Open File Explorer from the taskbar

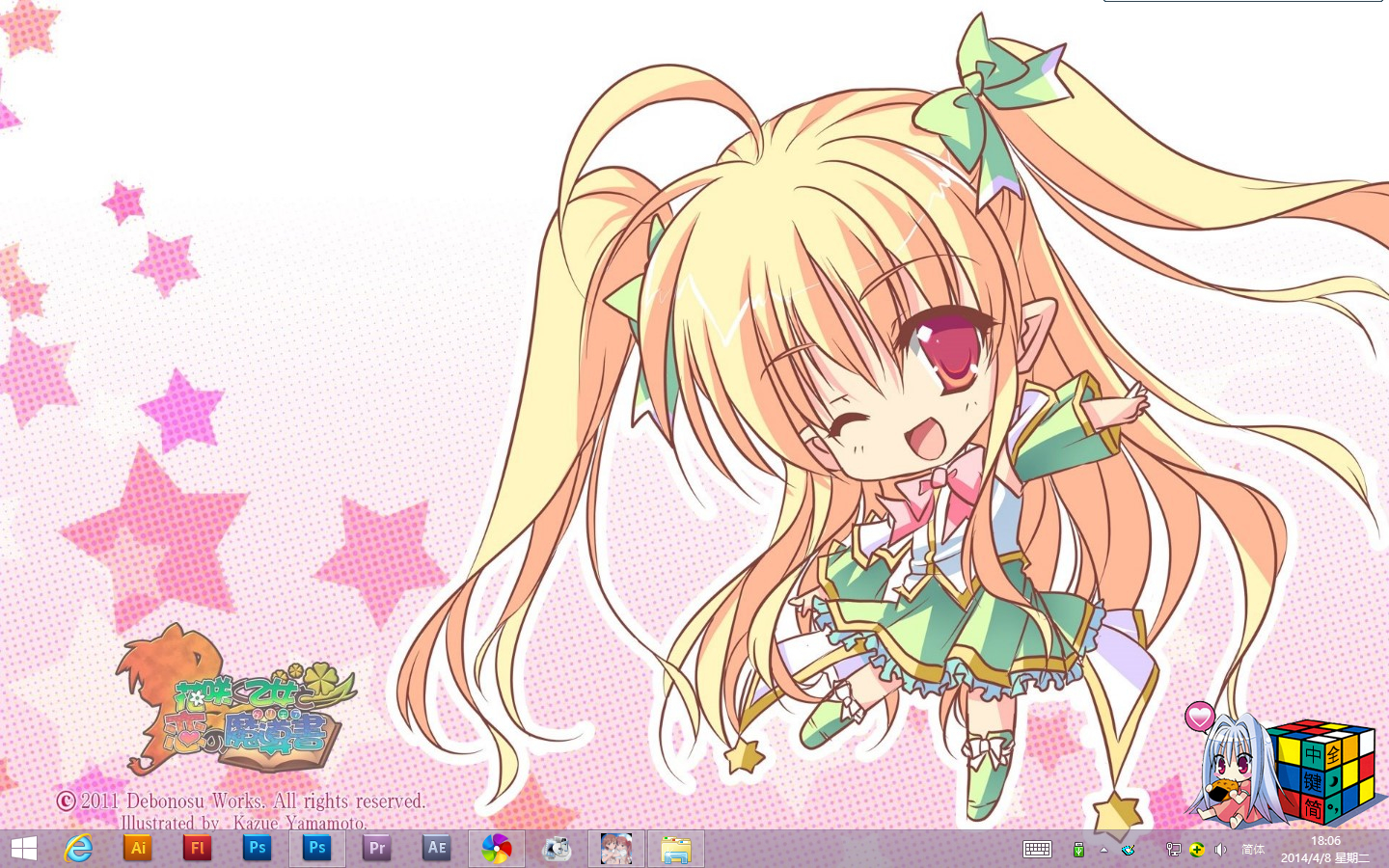point(676,849)
